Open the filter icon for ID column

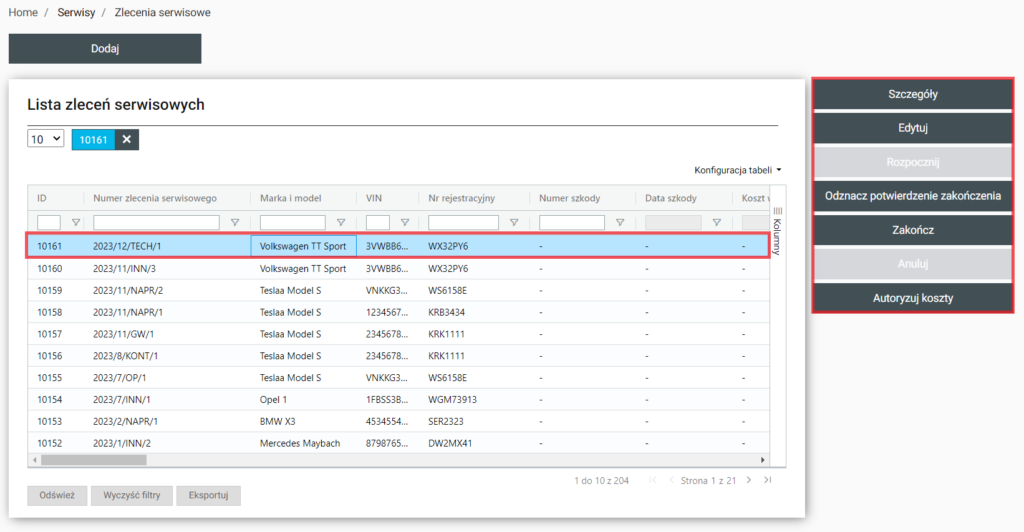75,223
